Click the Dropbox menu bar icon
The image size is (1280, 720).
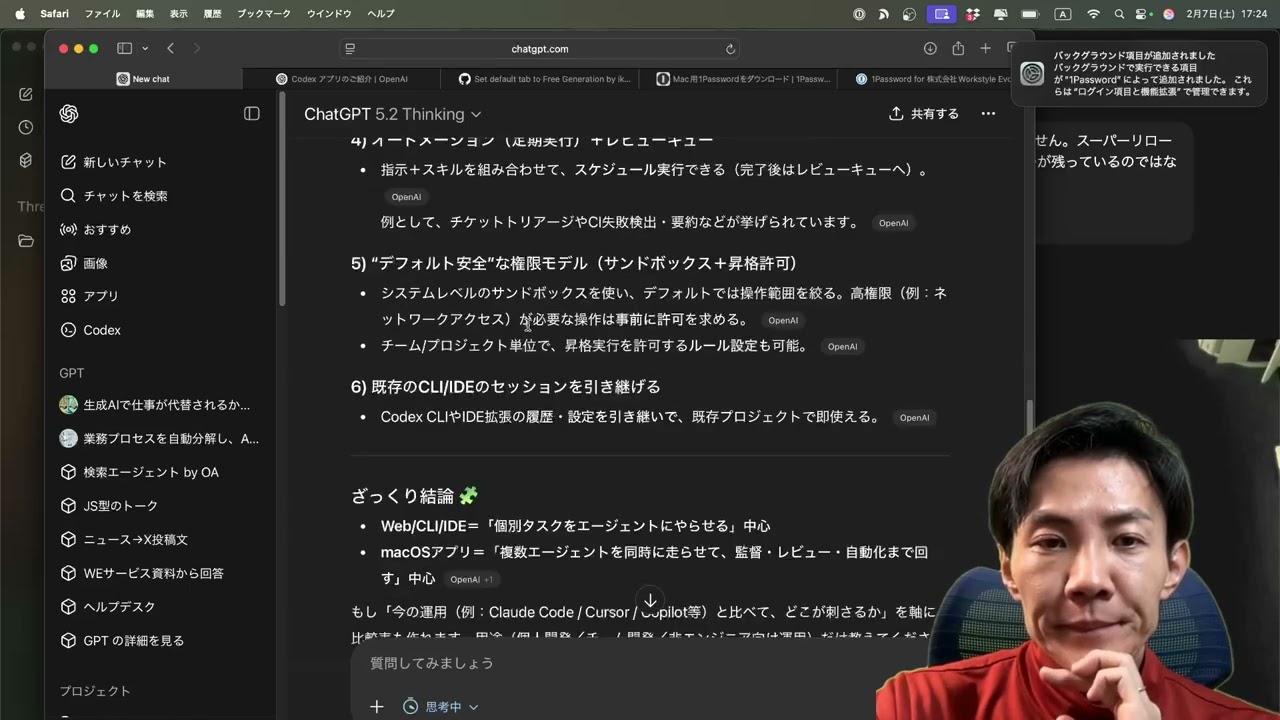pos(973,14)
